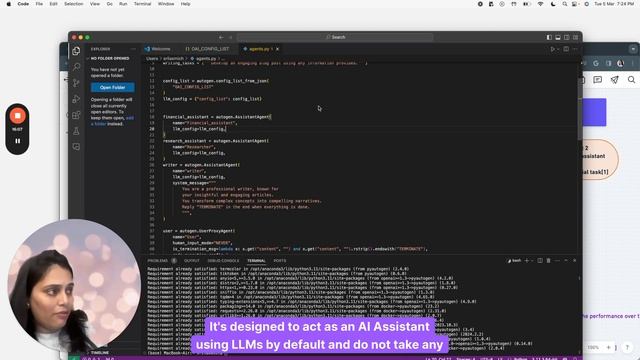Open the Explorer view in activity bar
The image size is (640, 360).
pyautogui.click(x=76, y=51)
